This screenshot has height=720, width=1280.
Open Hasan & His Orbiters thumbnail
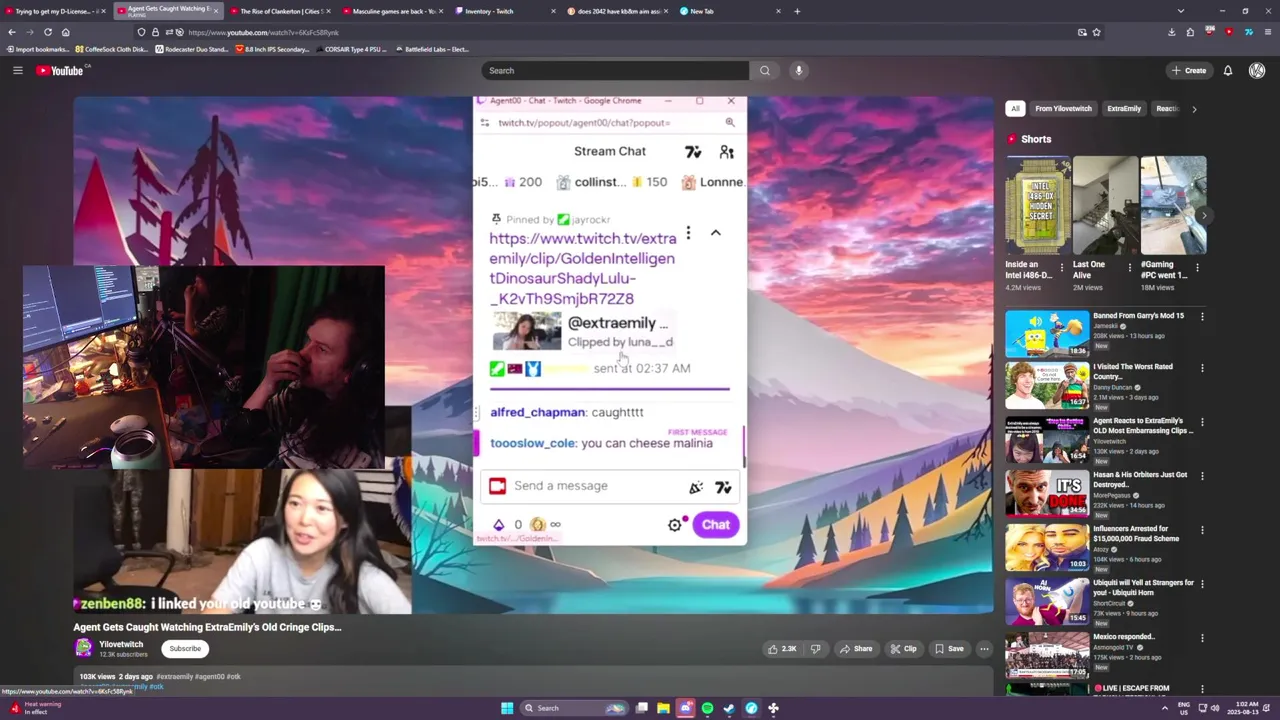coord(1047,494)
